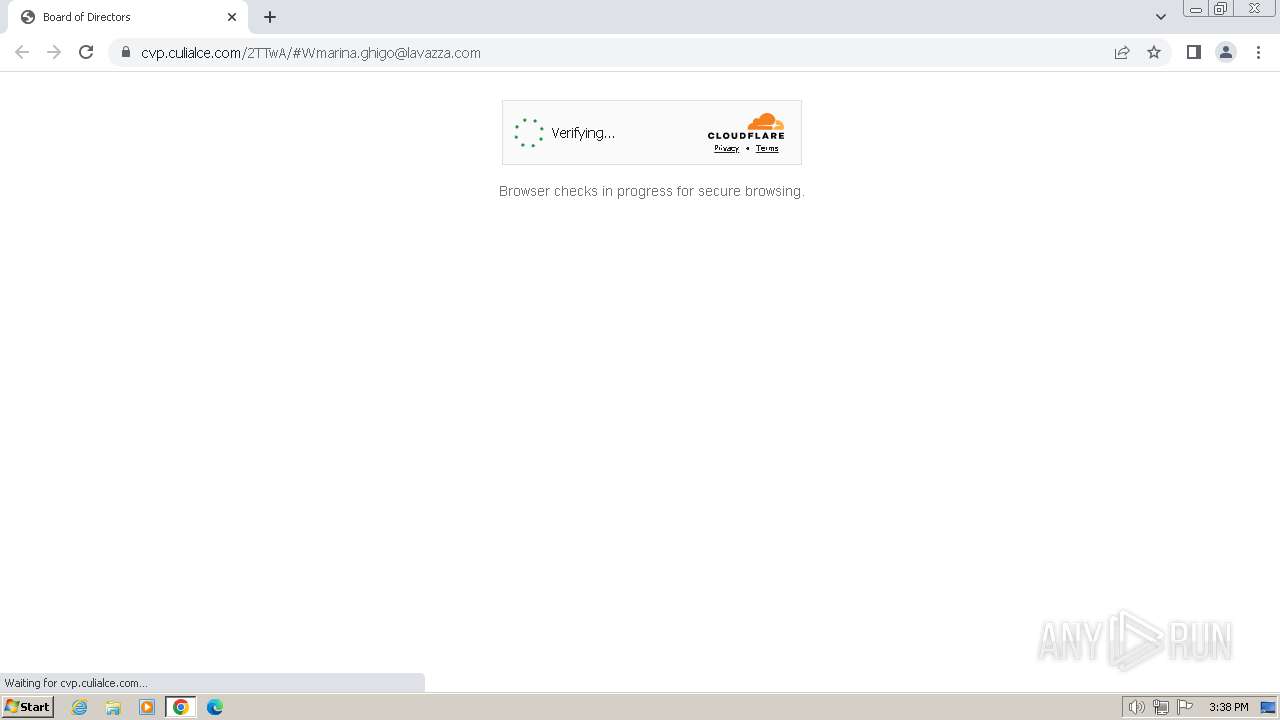1280x720 pixels.
Task: Click the 'Waiting for cvp.culialce.com' status text
Action: (76, 683)
